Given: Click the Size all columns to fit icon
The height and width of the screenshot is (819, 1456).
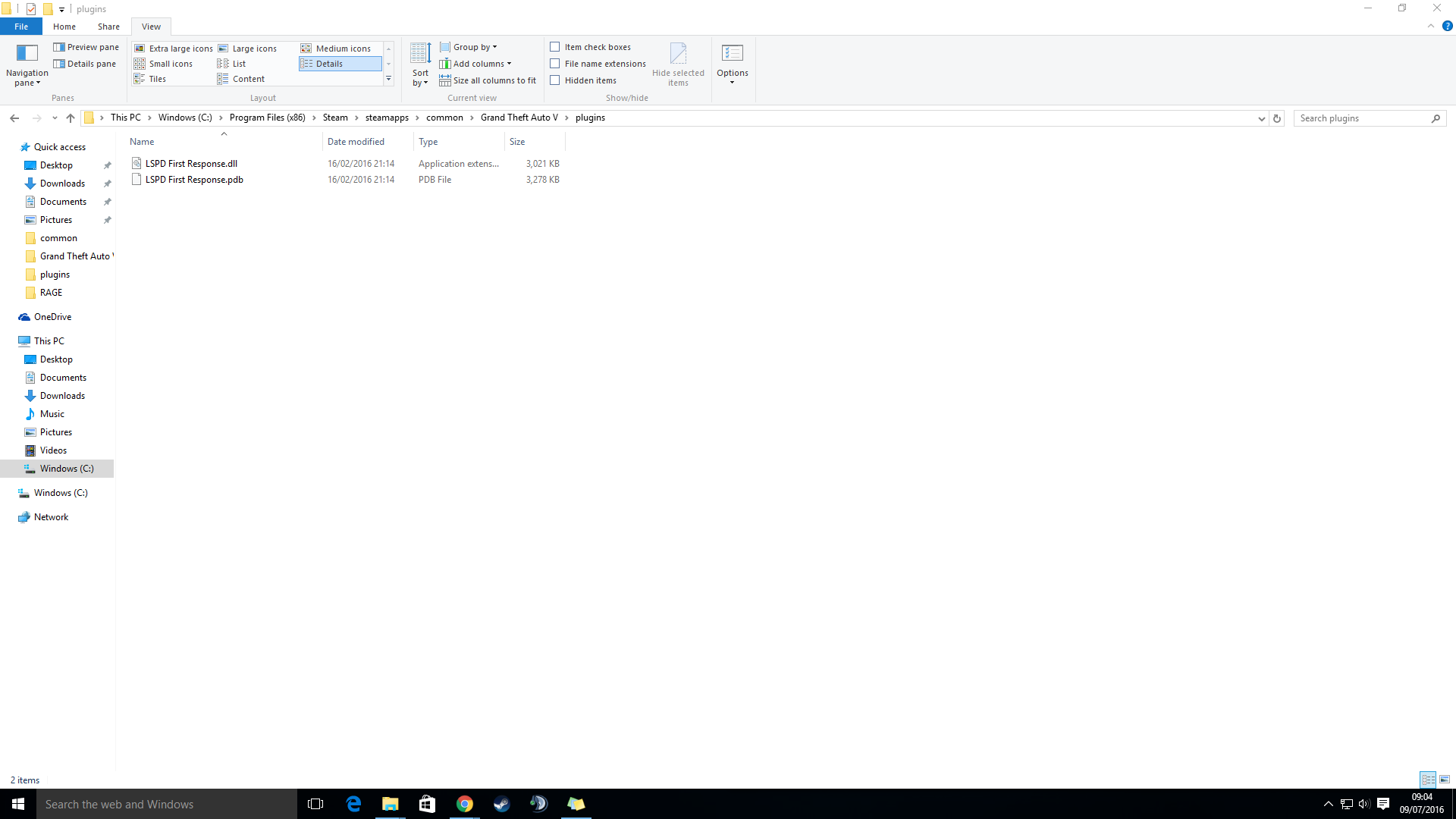Looking at the screenshot, I should [445, 80].
